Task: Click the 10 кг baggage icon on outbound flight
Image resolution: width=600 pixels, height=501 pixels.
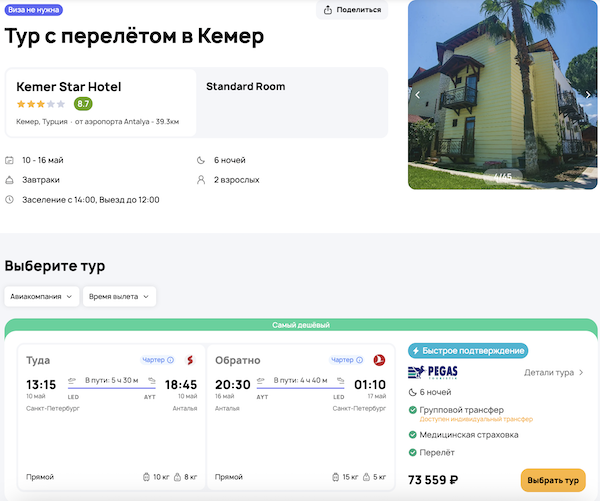Action: pos(147,477)
